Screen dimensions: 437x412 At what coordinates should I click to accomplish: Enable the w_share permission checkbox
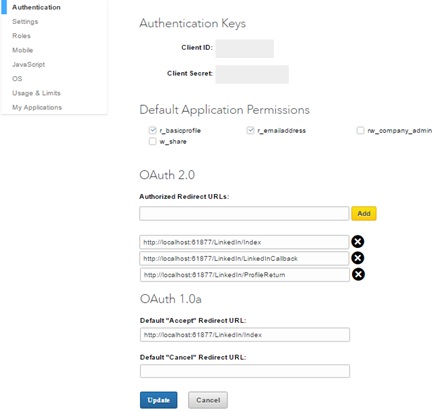pos(153,141)
